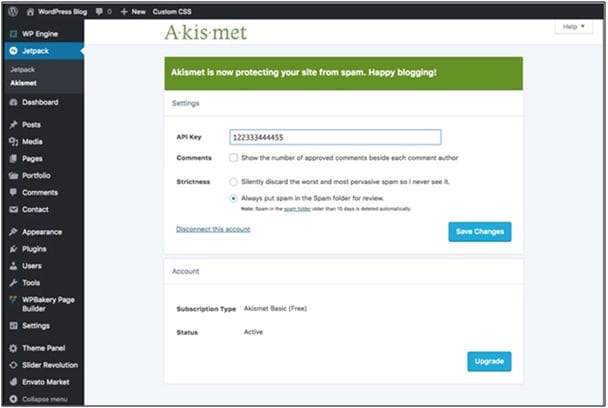This screenshot has height=408, width=608.
Task: Click the Settings section header
Action: (185, 103)
